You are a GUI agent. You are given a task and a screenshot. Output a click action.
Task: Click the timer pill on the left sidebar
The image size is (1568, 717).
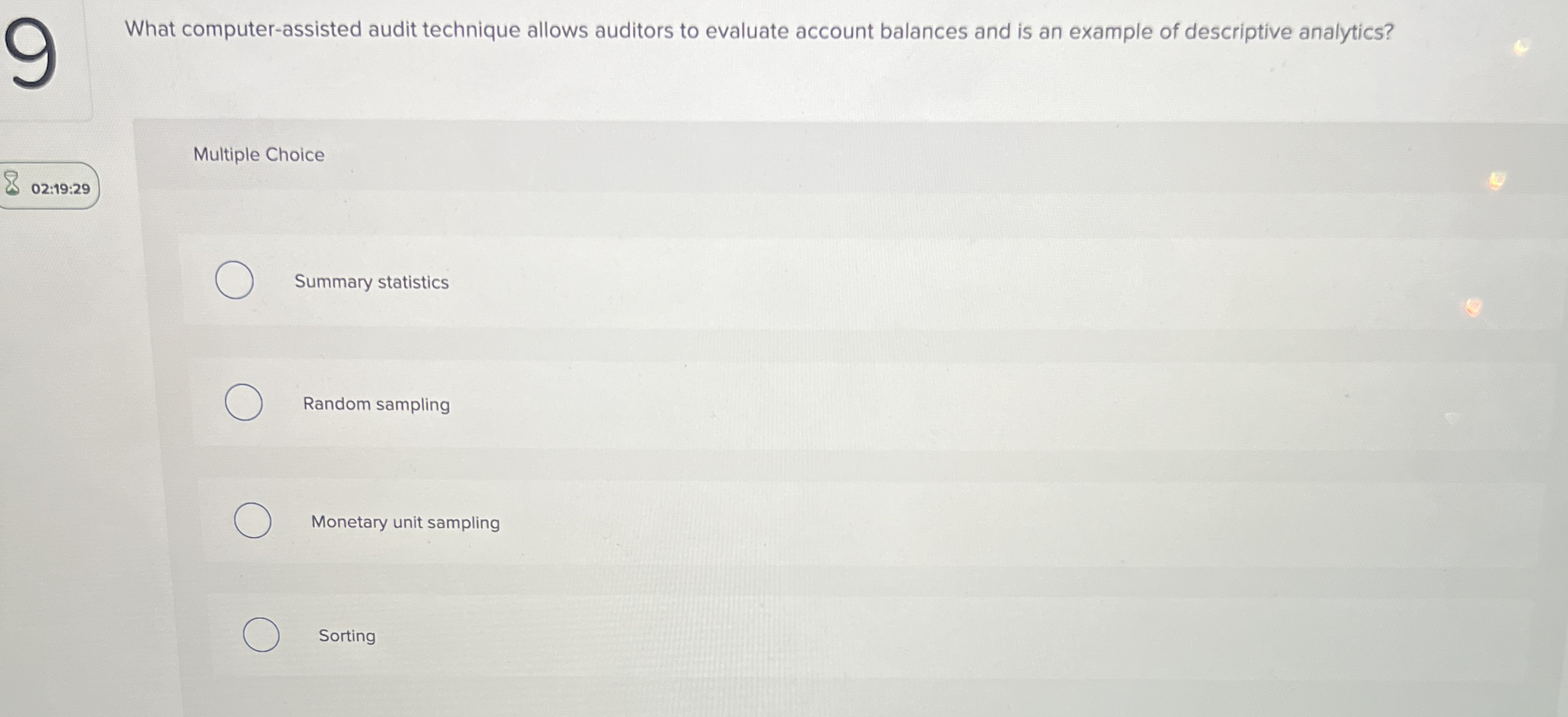(49, 186)
